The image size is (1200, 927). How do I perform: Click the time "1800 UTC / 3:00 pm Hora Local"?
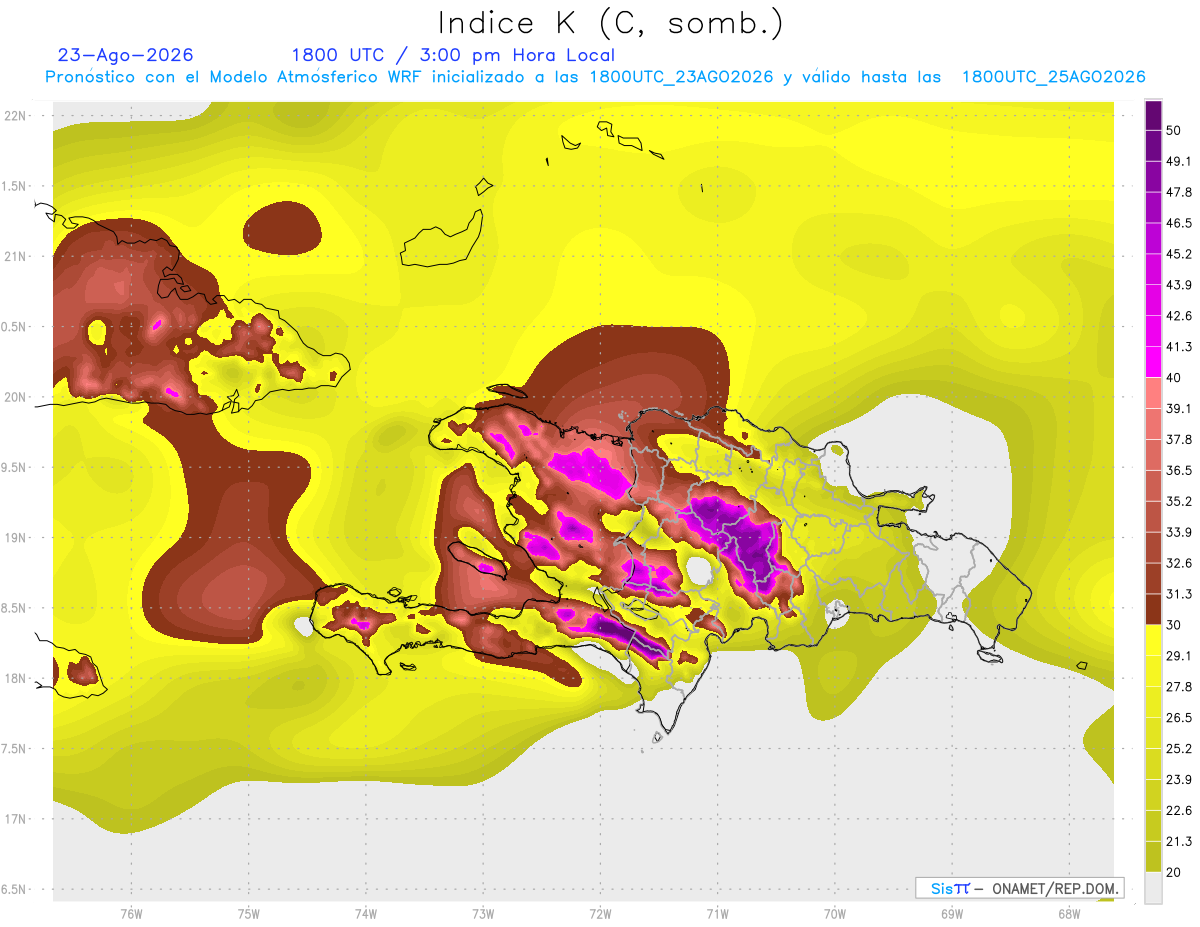click(x=453, y=55)
